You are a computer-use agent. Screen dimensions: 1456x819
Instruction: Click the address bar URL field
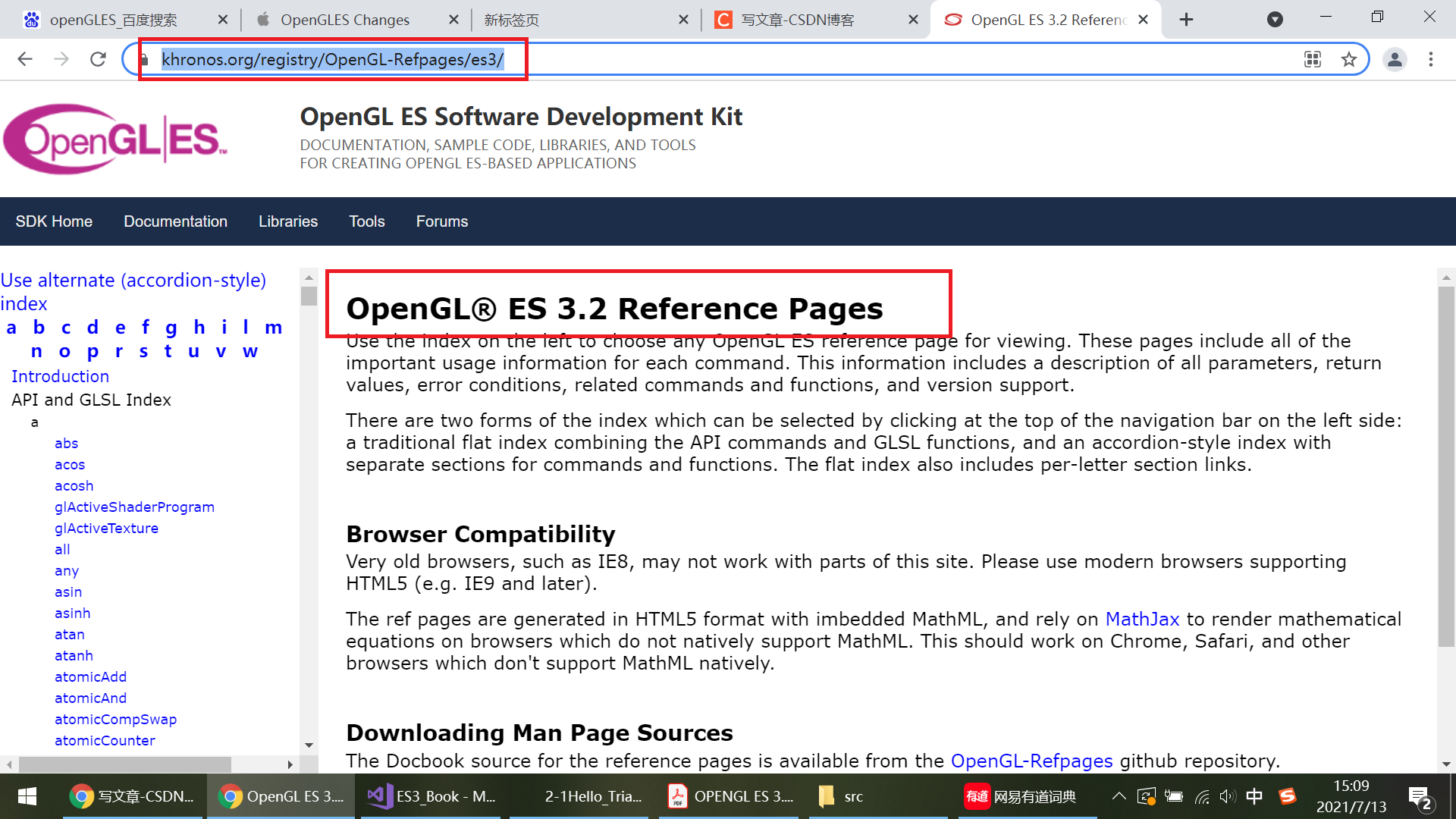332,59
